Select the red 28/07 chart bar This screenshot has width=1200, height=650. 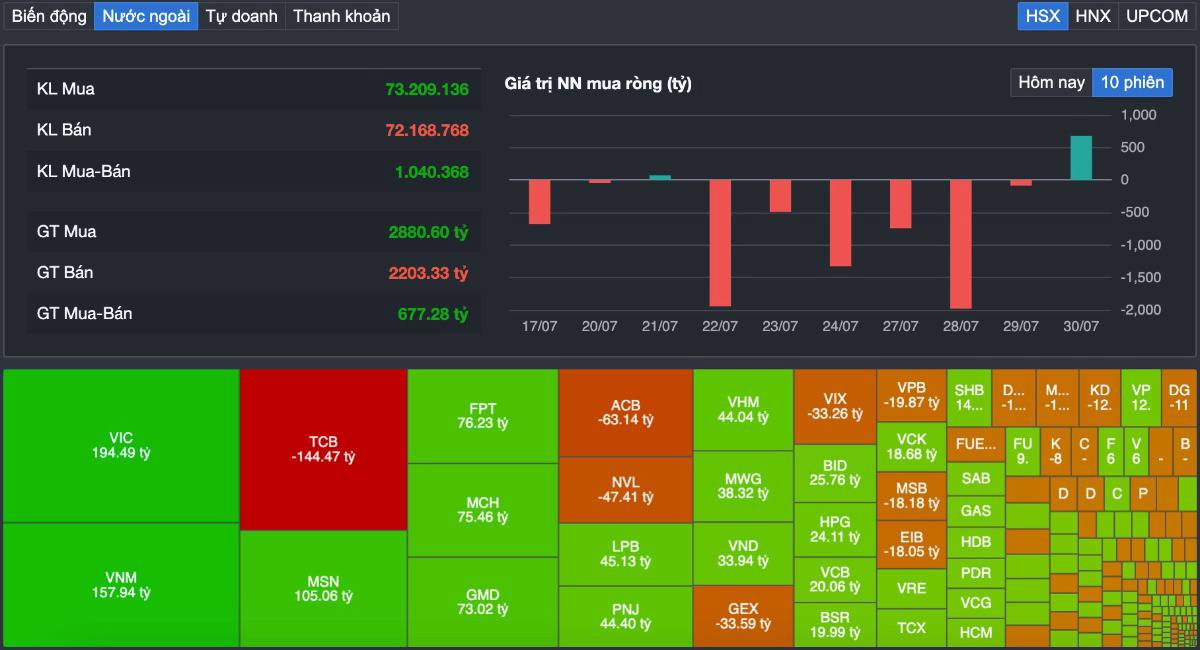(961, 244)
